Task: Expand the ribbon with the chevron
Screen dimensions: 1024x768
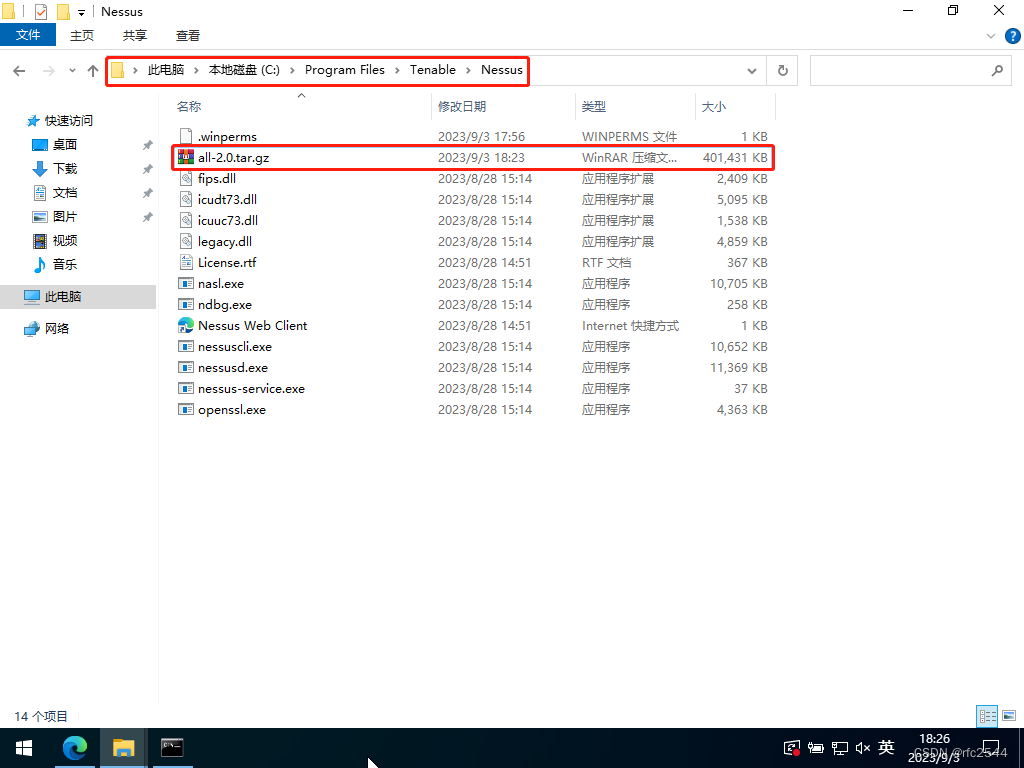Action: (x=991, y=36)
